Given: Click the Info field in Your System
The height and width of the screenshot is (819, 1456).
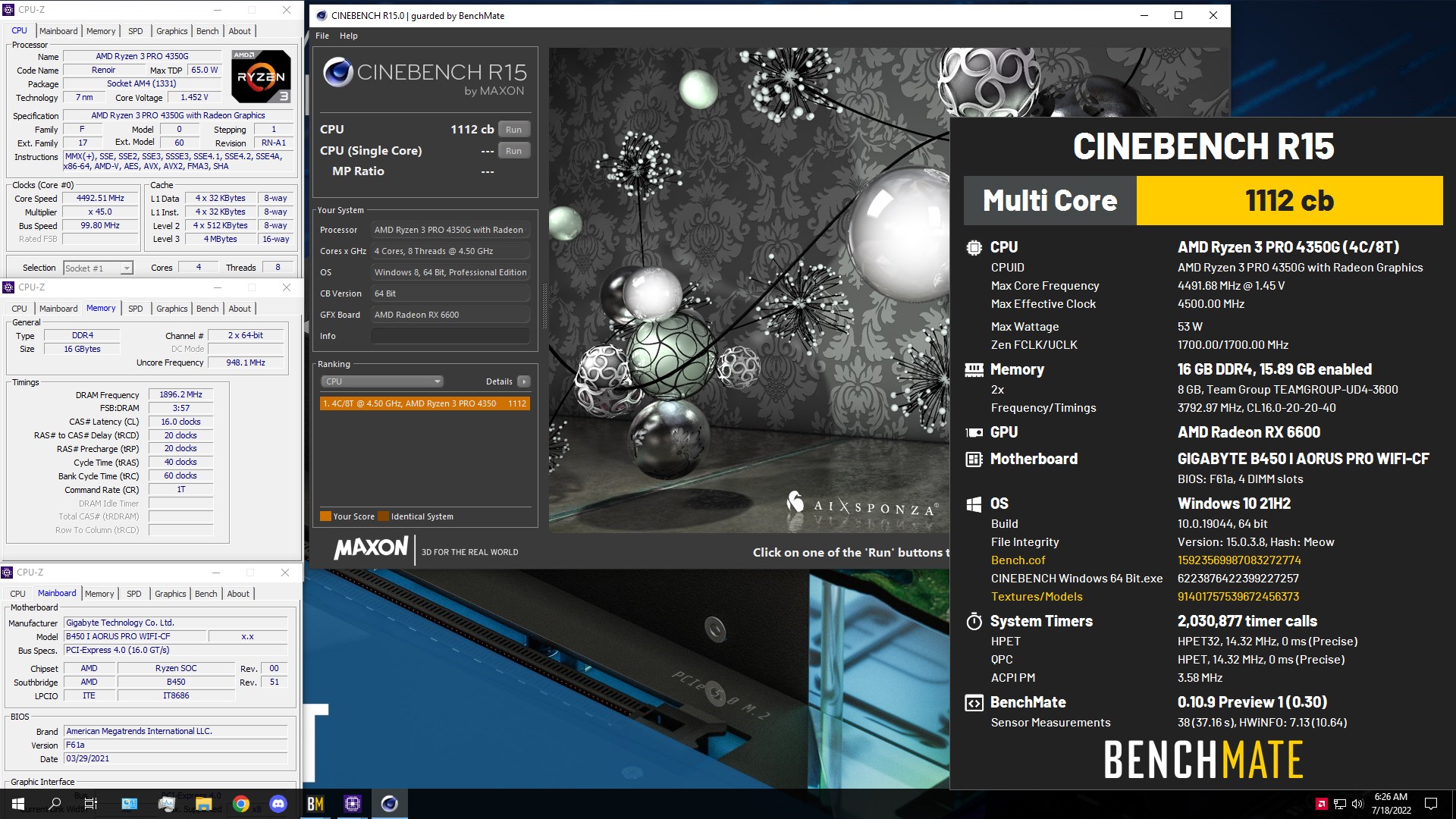Looking at the screenshot, I should click(450, 336).
